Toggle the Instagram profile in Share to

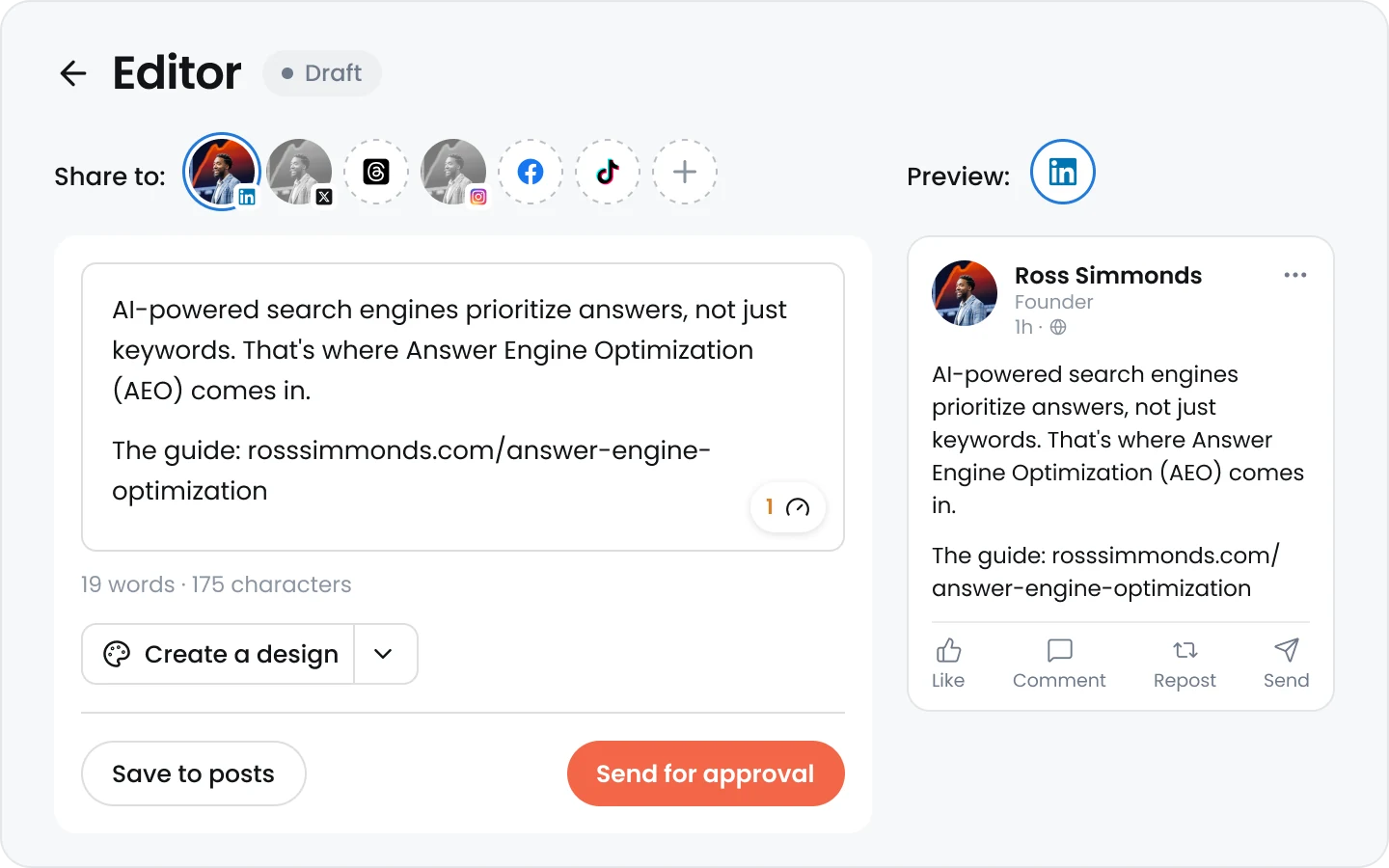[453, 172]
